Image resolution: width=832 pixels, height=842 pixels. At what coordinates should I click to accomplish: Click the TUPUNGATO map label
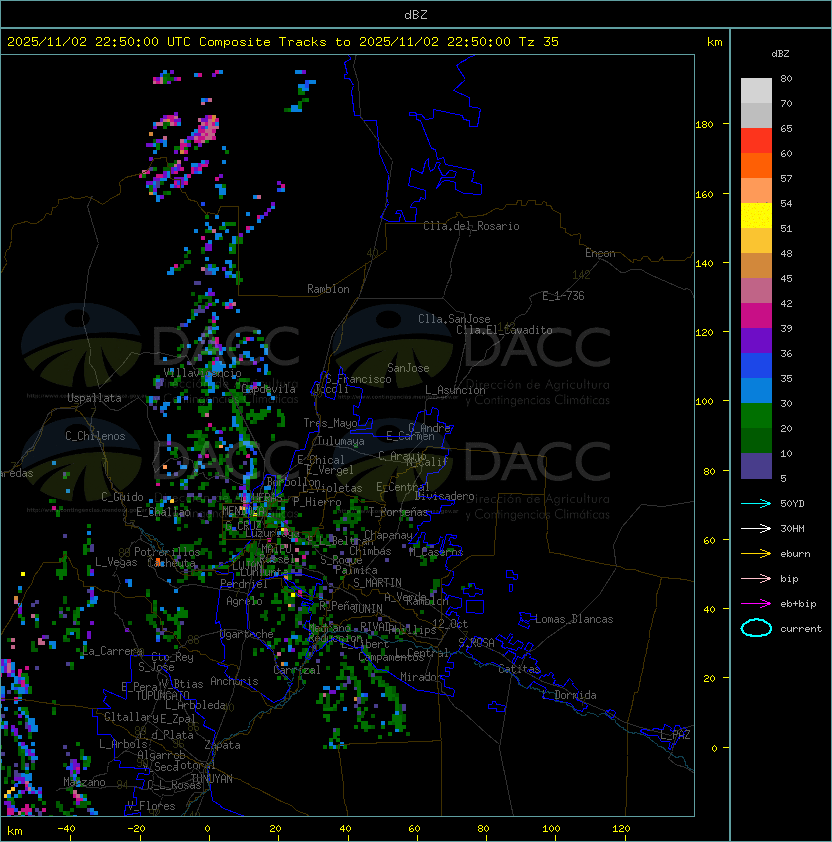[162, 696]
